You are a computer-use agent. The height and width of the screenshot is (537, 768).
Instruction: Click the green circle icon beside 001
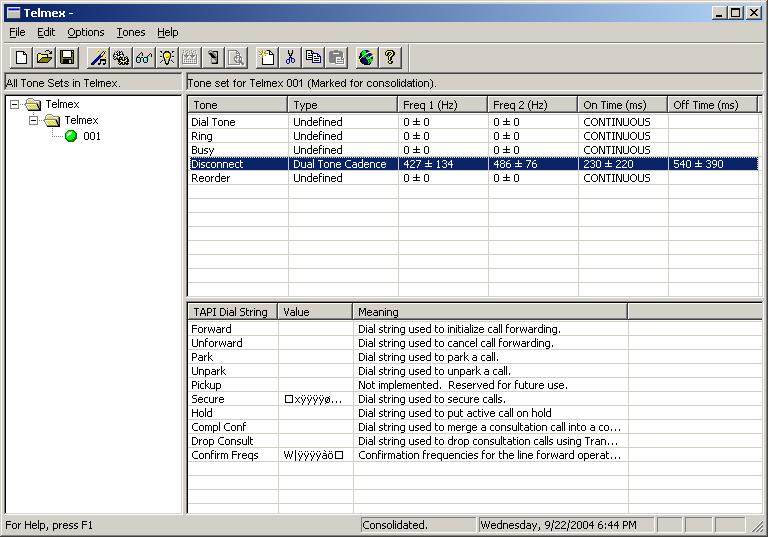coord(71,136)
